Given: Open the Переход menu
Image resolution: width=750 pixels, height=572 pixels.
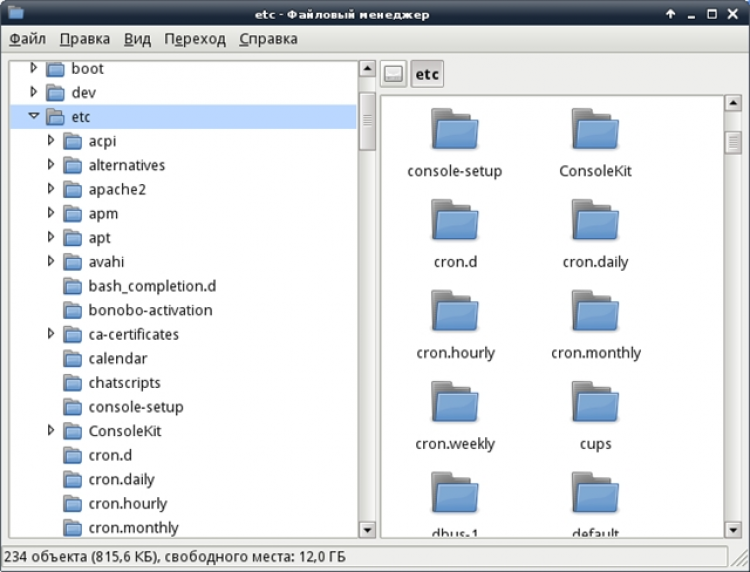Looking at the screenshot, I should [x=195, y=39].
